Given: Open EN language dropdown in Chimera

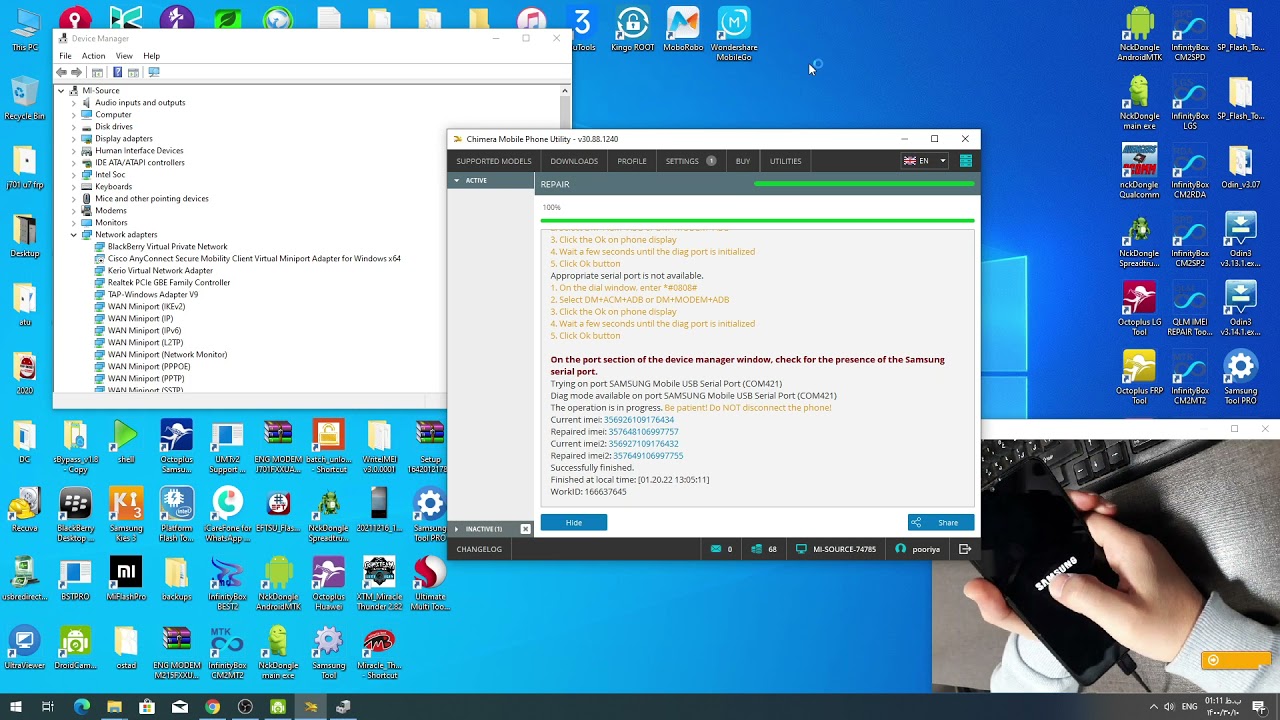Looking at the screenshot, I should tap(925, 161).
